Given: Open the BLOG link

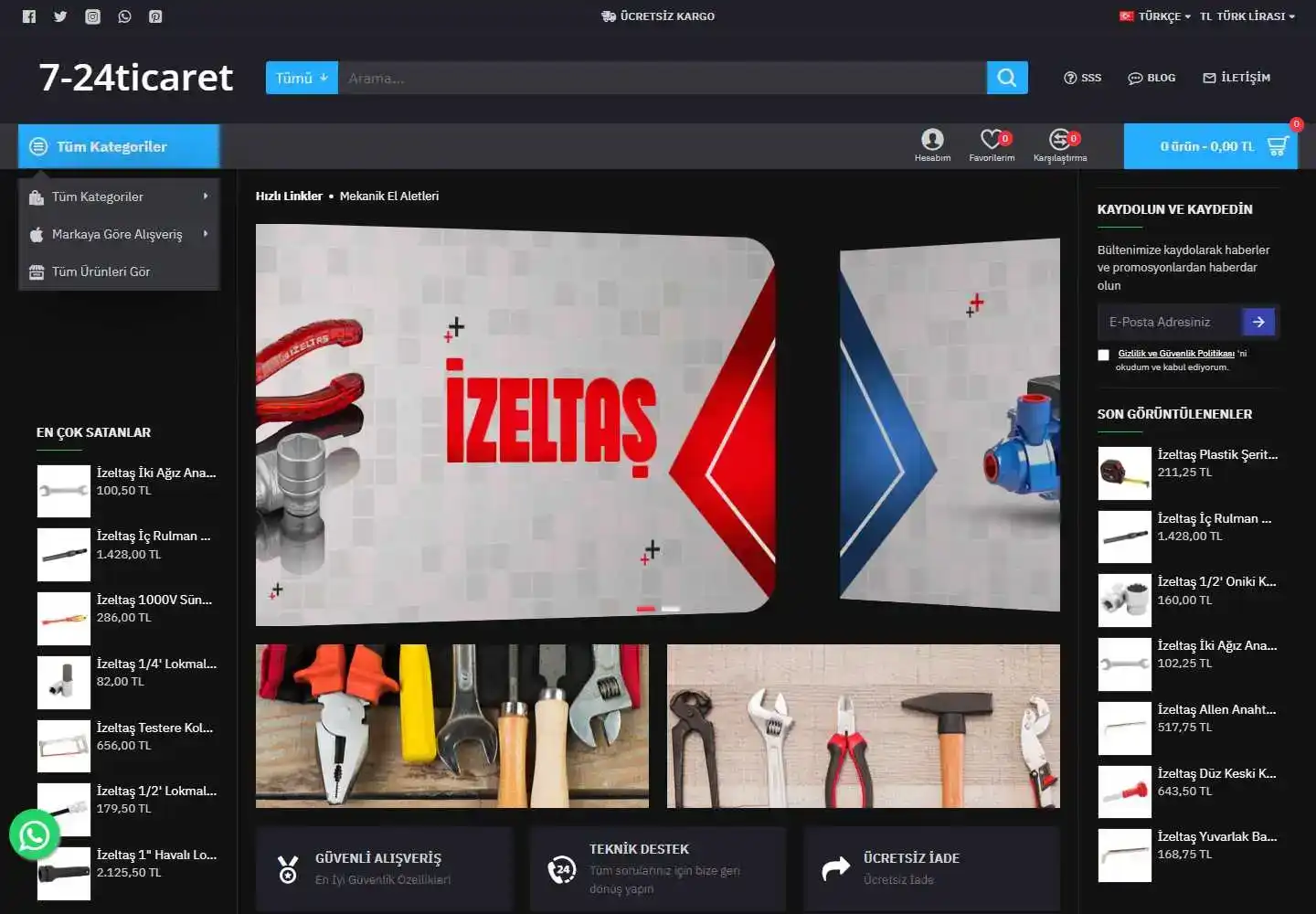Looking at the screenshot, I should click(1151, 78).
